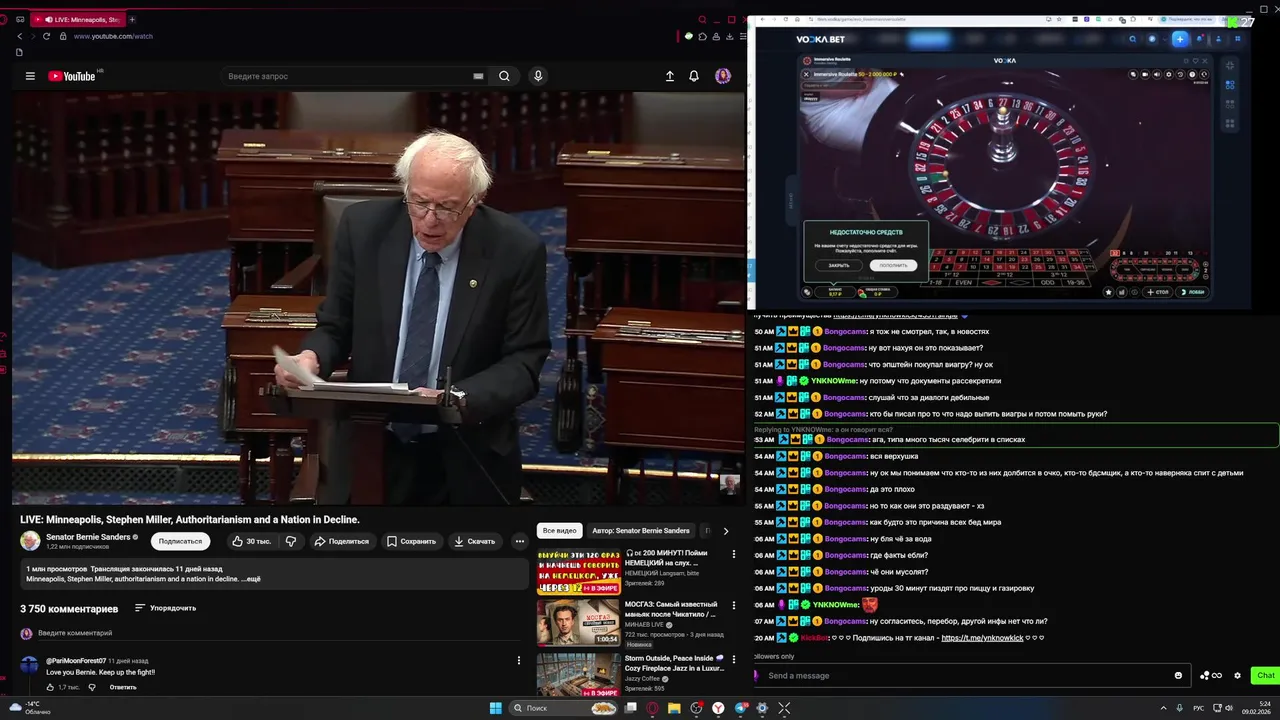
Task: Select the LIVE: Minneapolis browser tab
Action: tap(78, 19)
